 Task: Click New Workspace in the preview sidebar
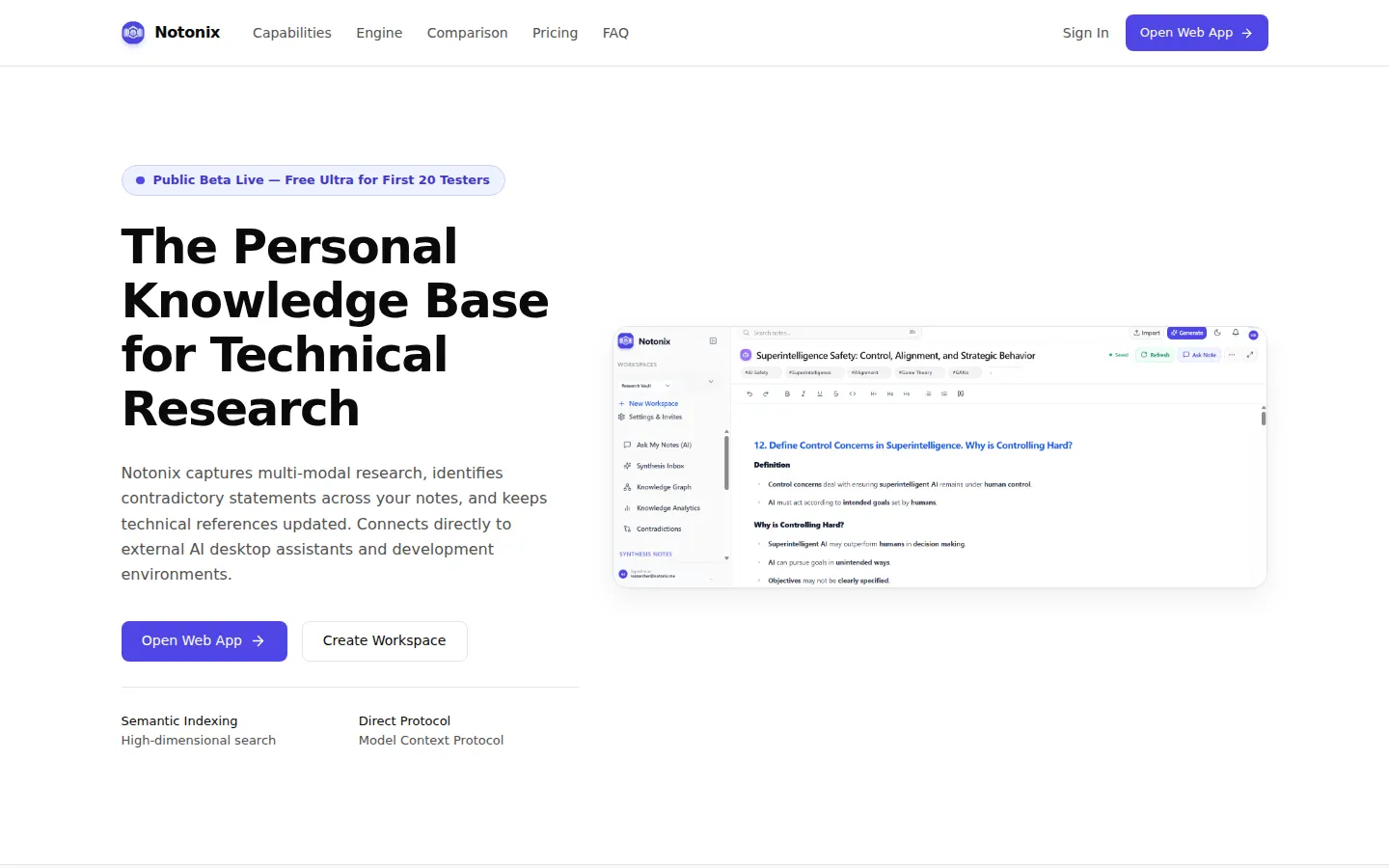(x=648, y=403)
